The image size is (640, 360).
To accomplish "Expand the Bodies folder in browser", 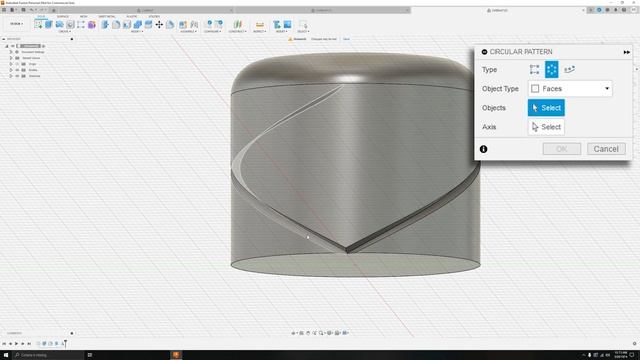I will (x=11, y=70).
